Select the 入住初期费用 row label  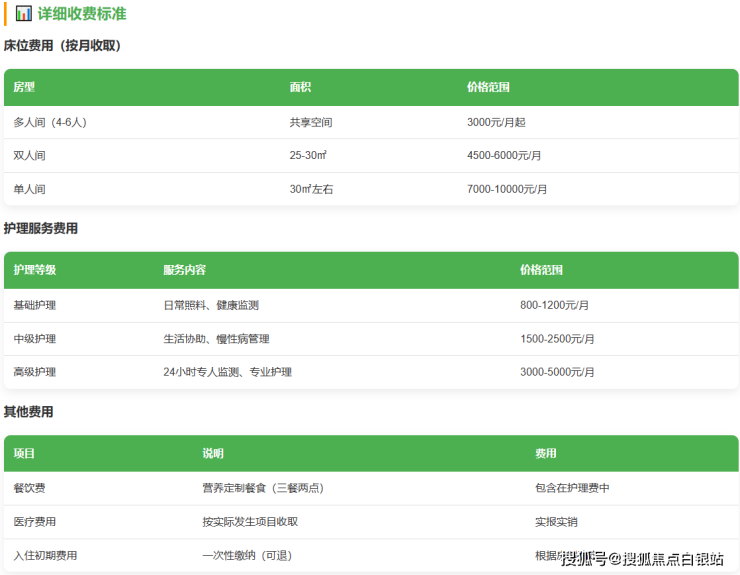coord(45,555)
